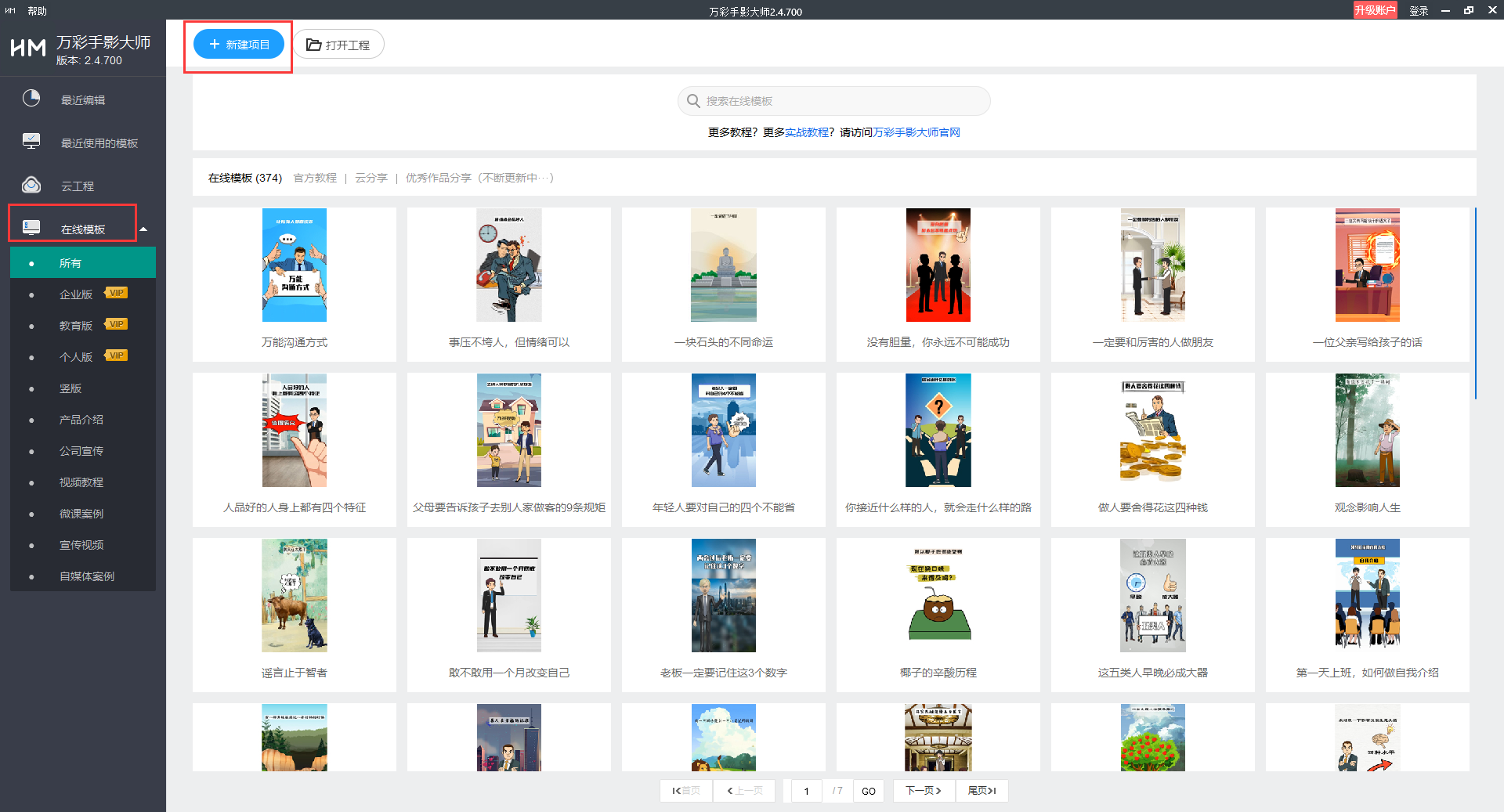Open 万能沟通方式 template thumbnail

(295, 265)
